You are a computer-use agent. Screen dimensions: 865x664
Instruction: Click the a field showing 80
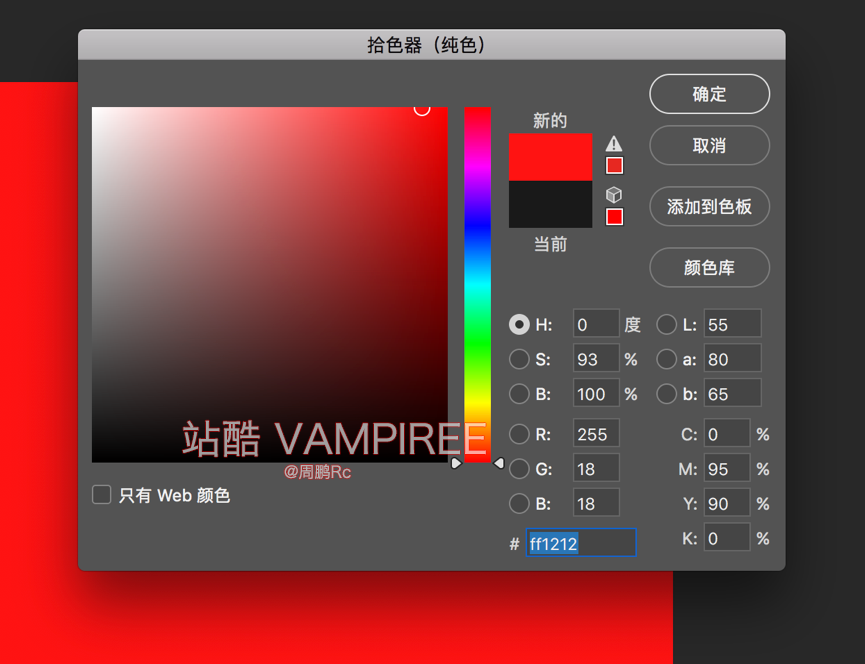click(x=733, y=358)
